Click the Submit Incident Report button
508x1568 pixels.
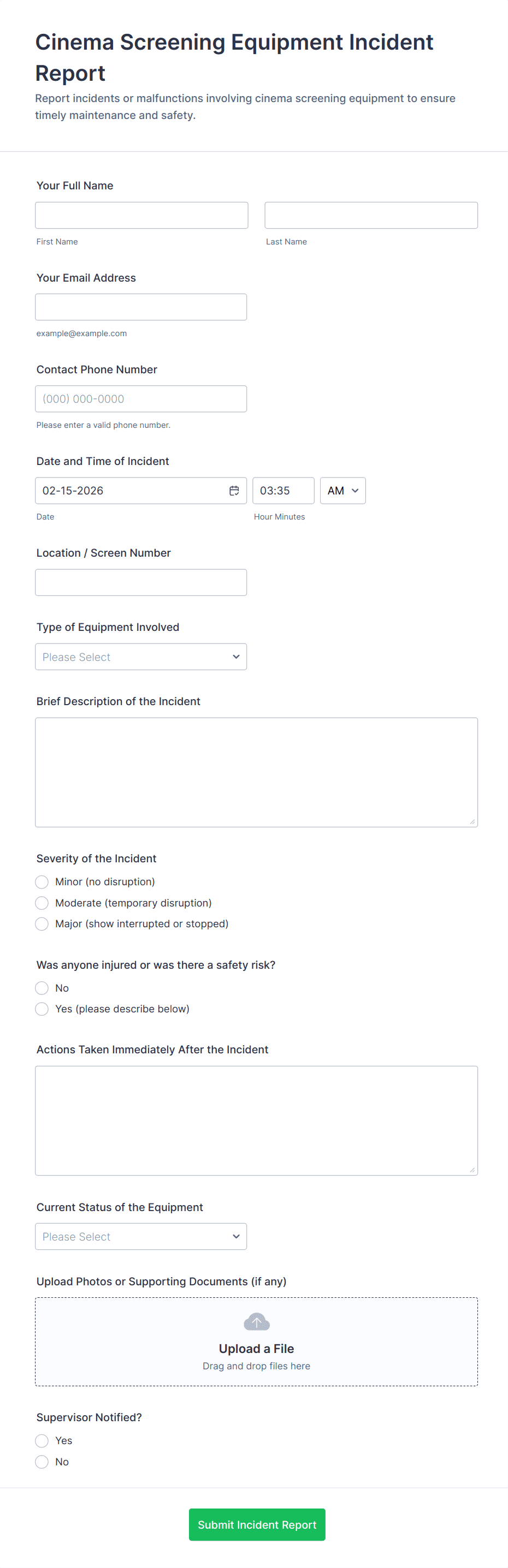[x=256, y=1525]
